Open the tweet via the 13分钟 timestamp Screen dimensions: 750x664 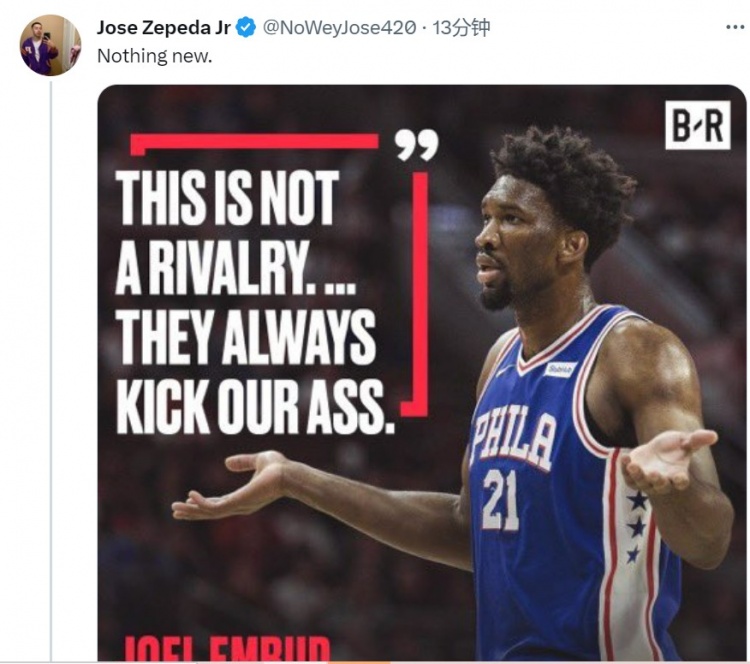click(x=461, y=28)
